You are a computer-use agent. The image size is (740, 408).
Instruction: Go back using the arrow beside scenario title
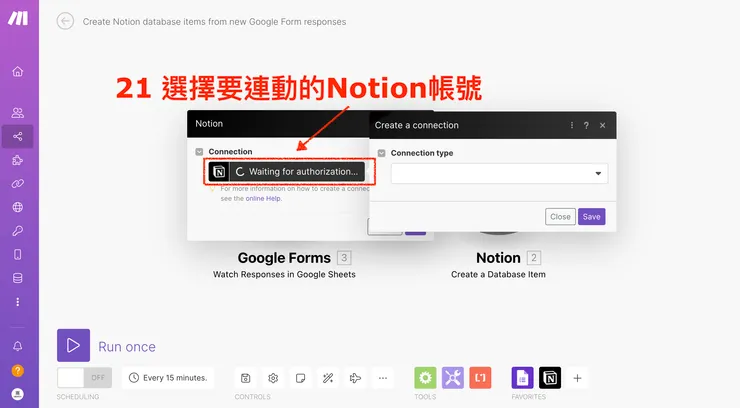pos(65,21)
